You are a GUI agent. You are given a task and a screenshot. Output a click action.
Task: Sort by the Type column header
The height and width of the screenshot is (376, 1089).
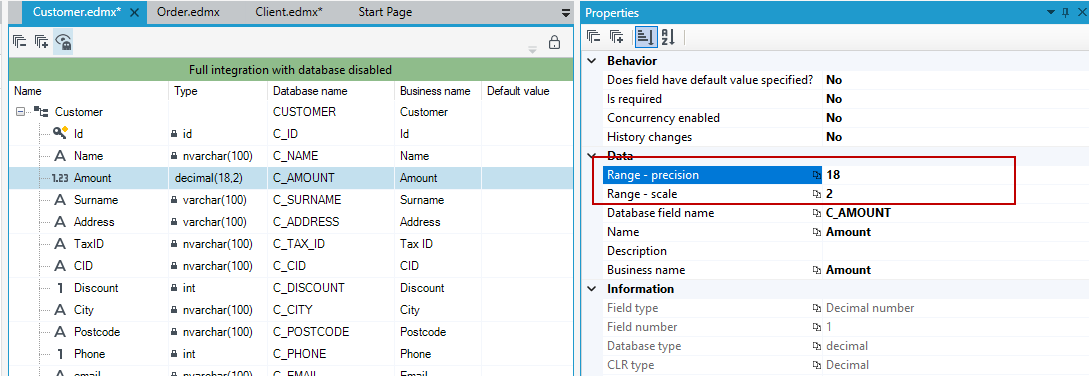coord(218,91)
